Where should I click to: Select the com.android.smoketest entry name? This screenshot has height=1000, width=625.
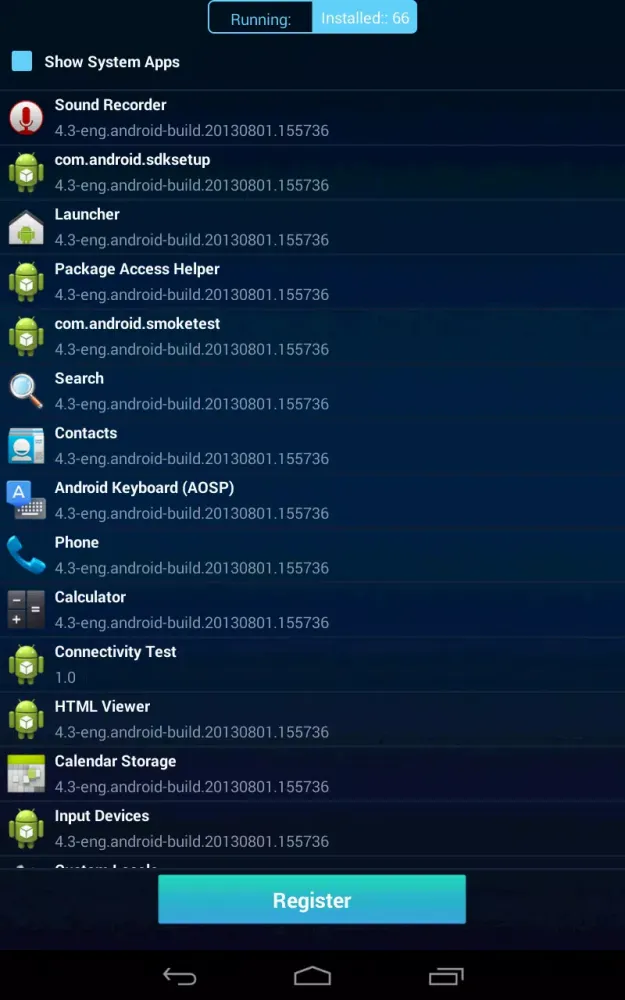tap(137, 323)
